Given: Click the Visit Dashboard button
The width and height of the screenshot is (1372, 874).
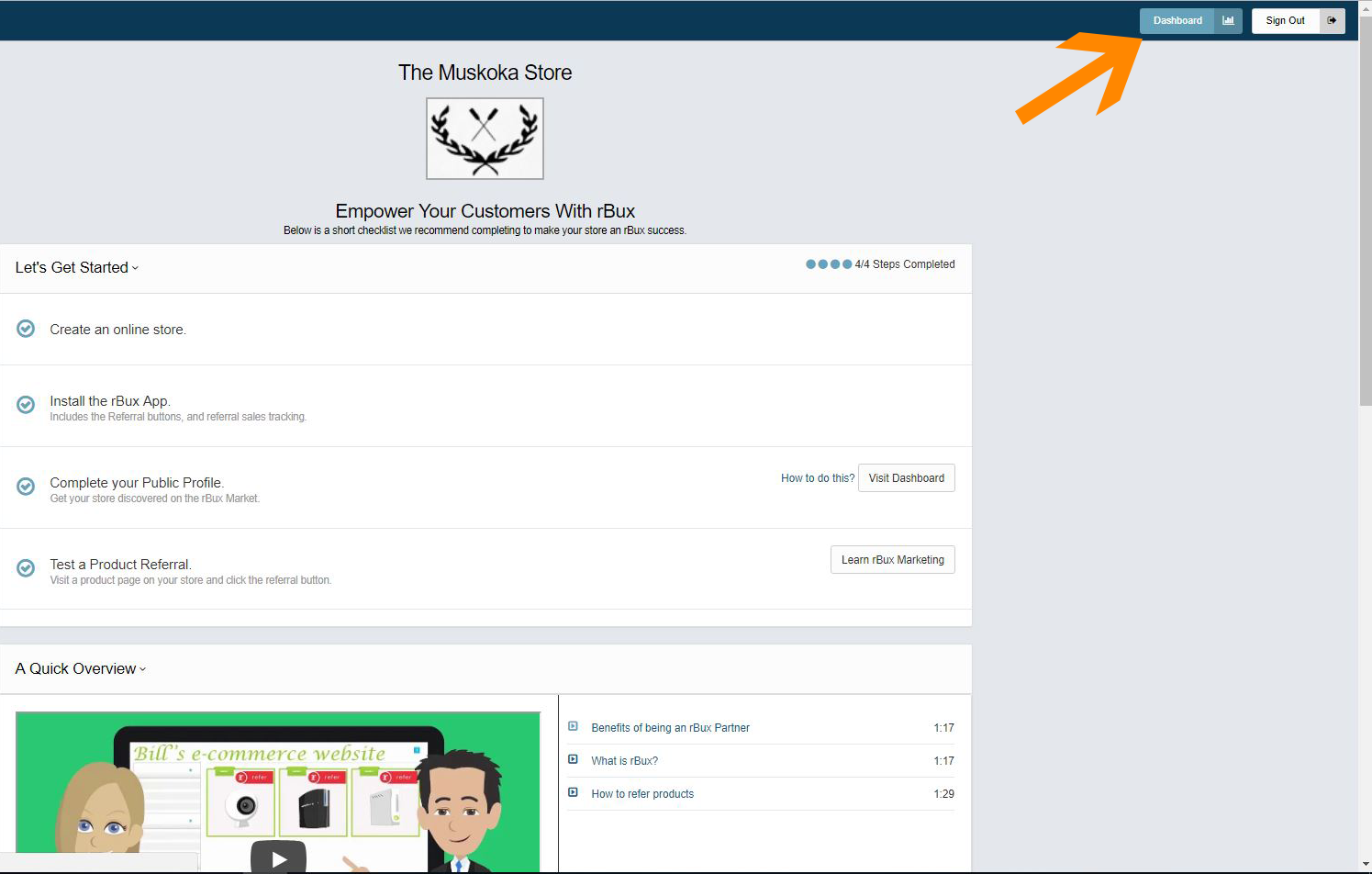Looking at the screenshot, I should [907, 478].
